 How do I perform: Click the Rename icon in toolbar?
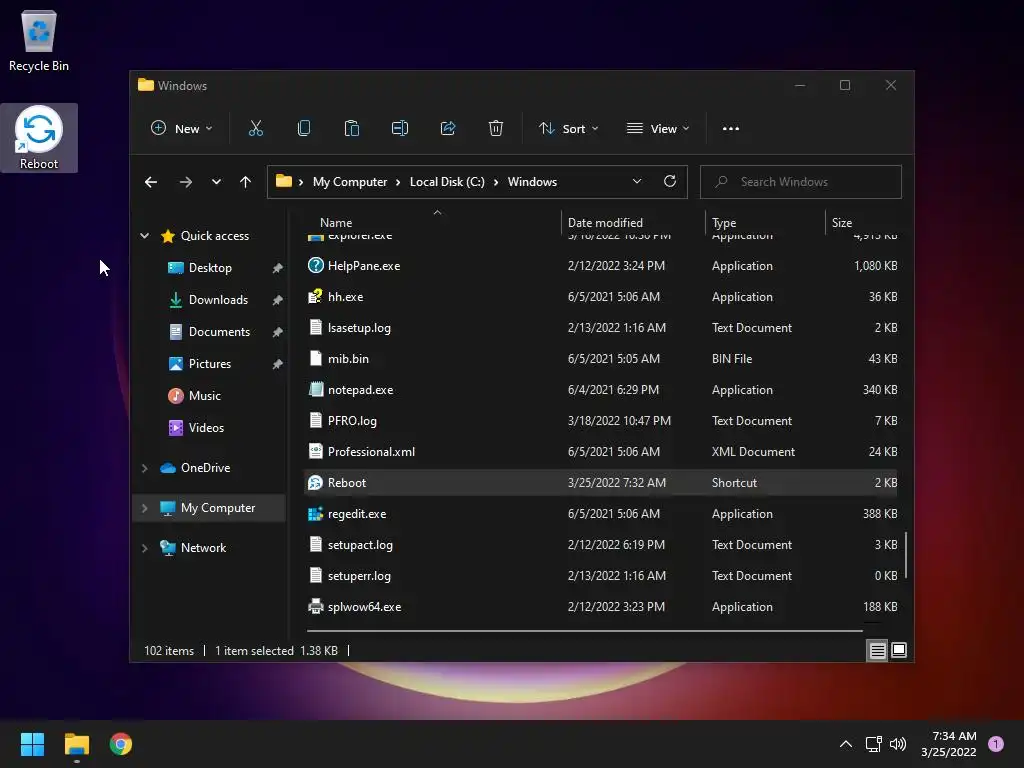pyautogui.click(x=400, y=128)
